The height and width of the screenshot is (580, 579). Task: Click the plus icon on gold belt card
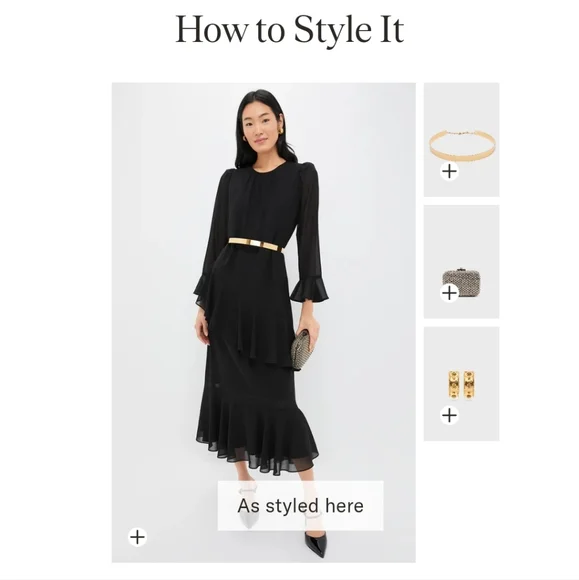(x=450, y=171)
